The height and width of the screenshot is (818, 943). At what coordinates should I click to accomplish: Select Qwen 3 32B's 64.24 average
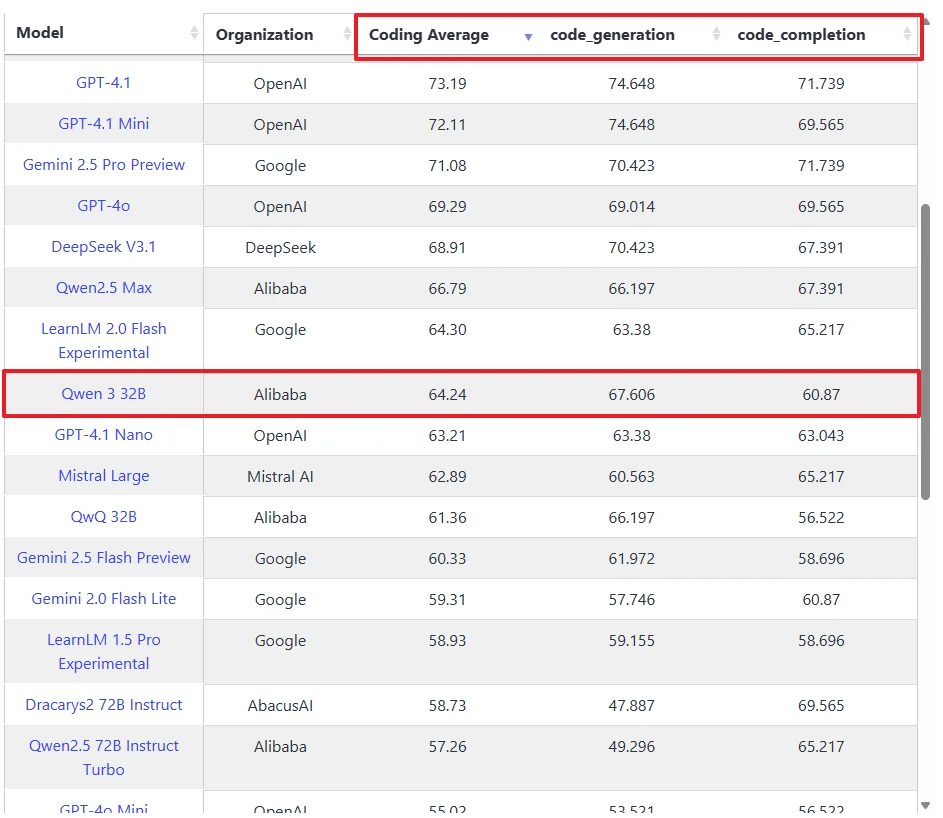pos(447,394)
